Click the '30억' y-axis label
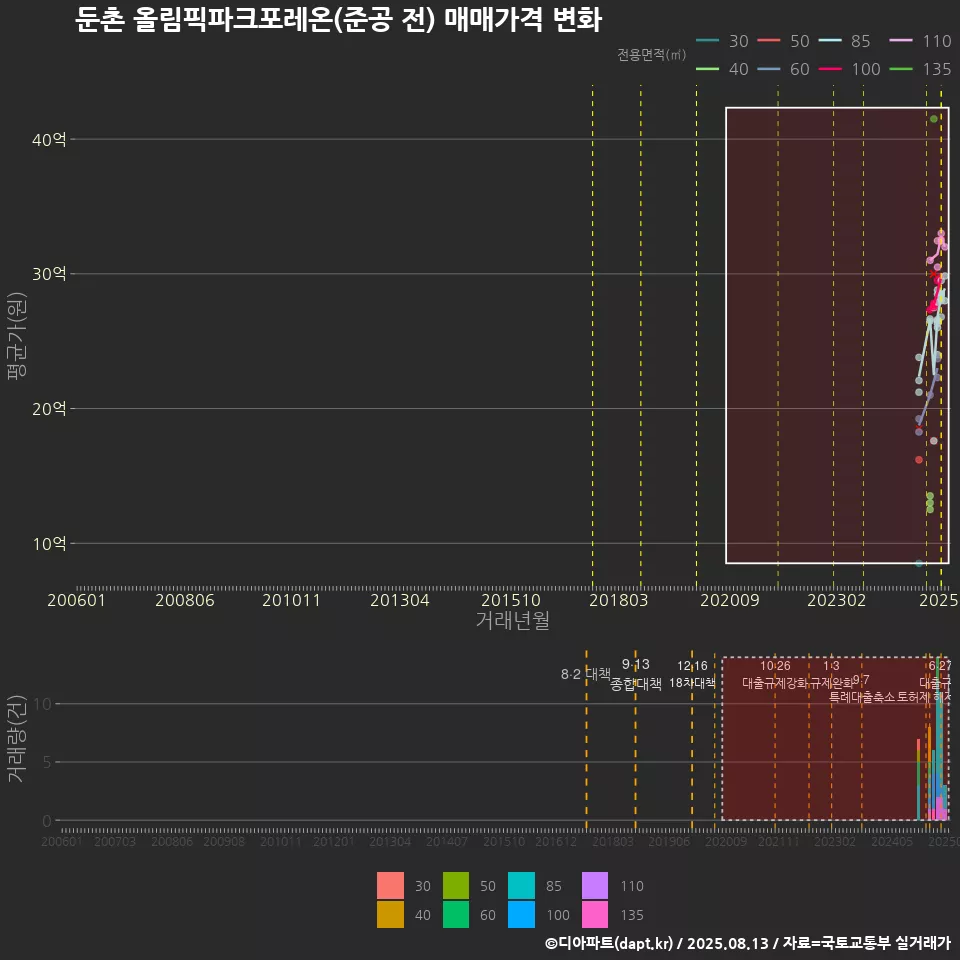 [x=49, y=274]
